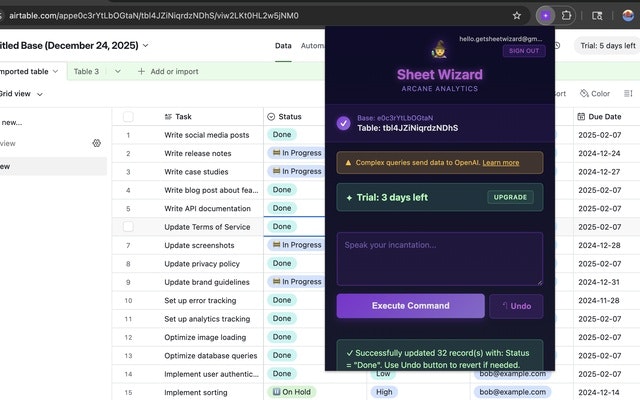The width and height of the screenshot is (640, 400).
Task: Click the Due Date calendar header icon
Action: pyautogui.click(x=581, y=117)
